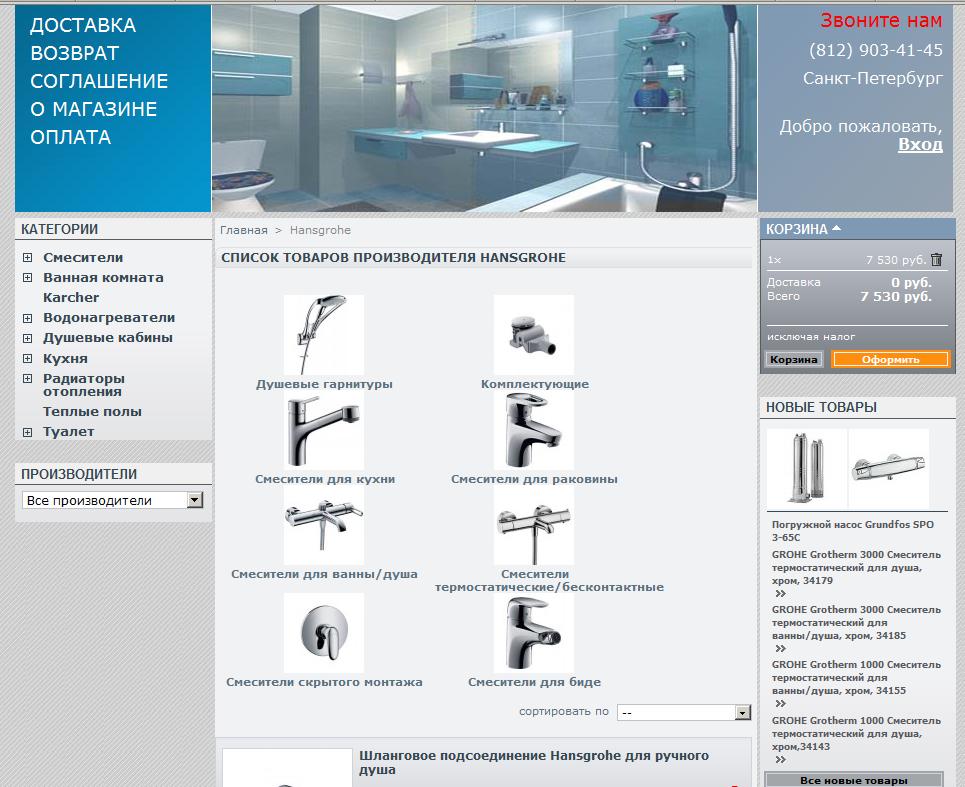This screenshot has width=965, height=787.
Task: Open the О МАГАЗИНЕ menu page
Action: pyautogui.click(x=94, y=109)
